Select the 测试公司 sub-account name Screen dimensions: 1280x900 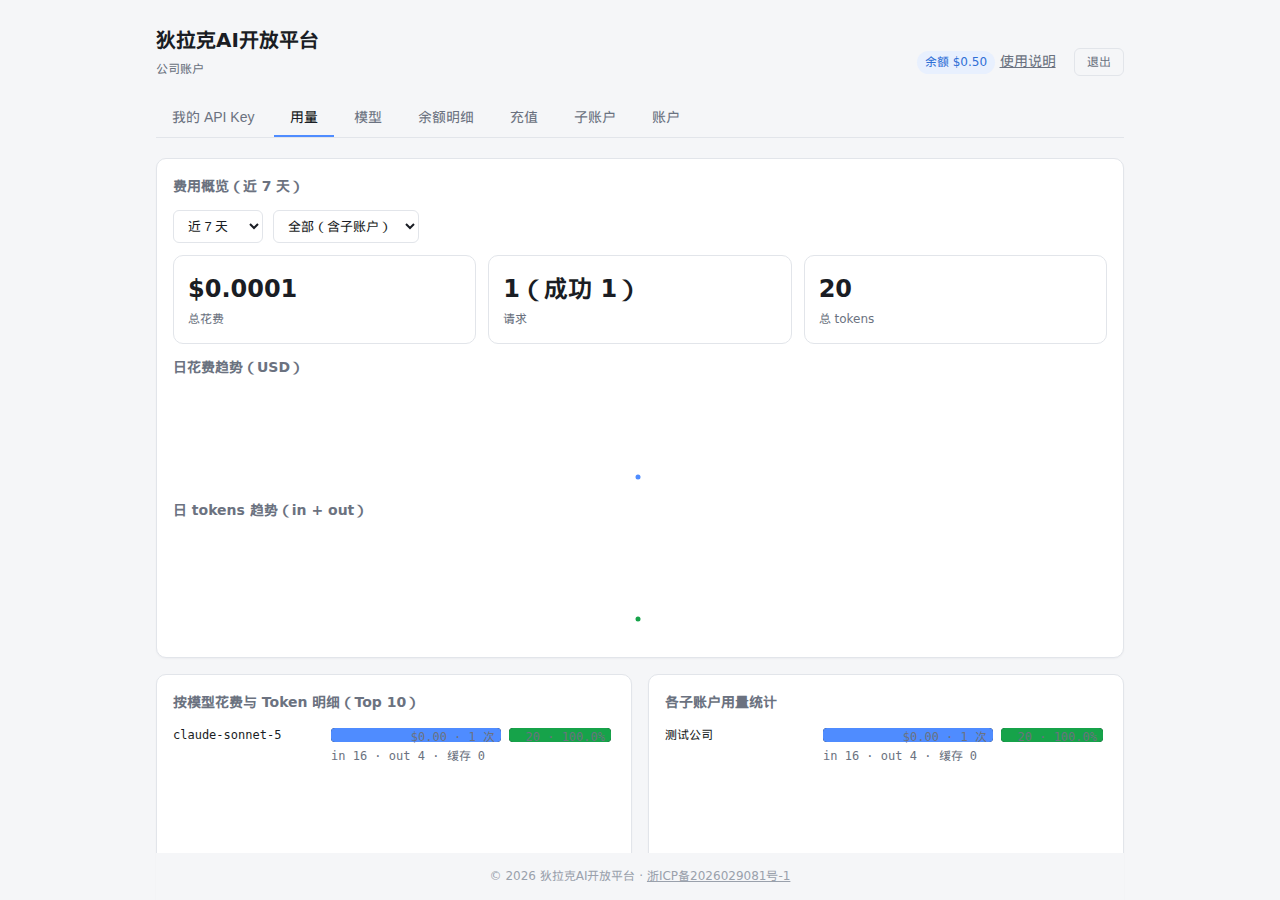coord(689,735)
